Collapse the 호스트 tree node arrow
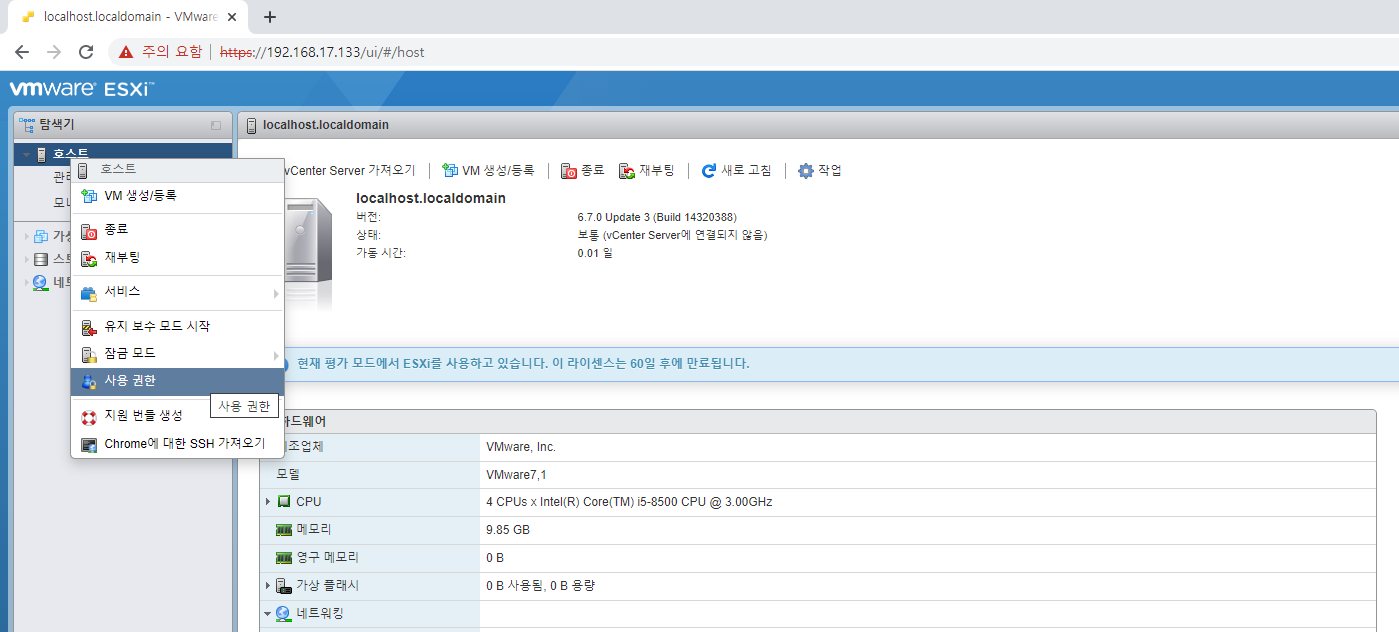 [x=27, y=154]
